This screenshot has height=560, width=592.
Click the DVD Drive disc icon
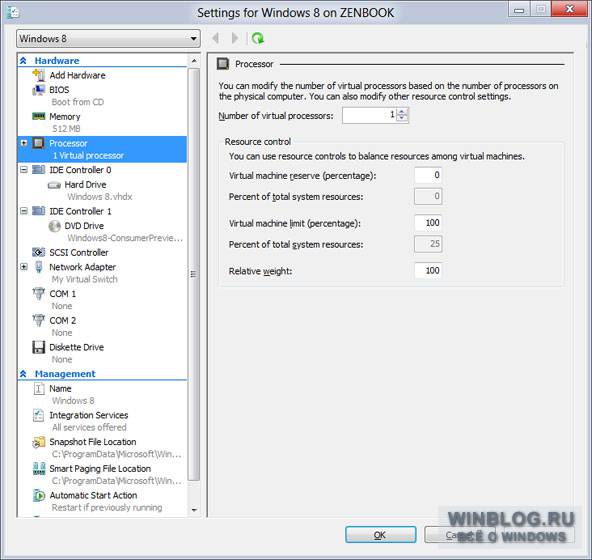click(54, 226)
